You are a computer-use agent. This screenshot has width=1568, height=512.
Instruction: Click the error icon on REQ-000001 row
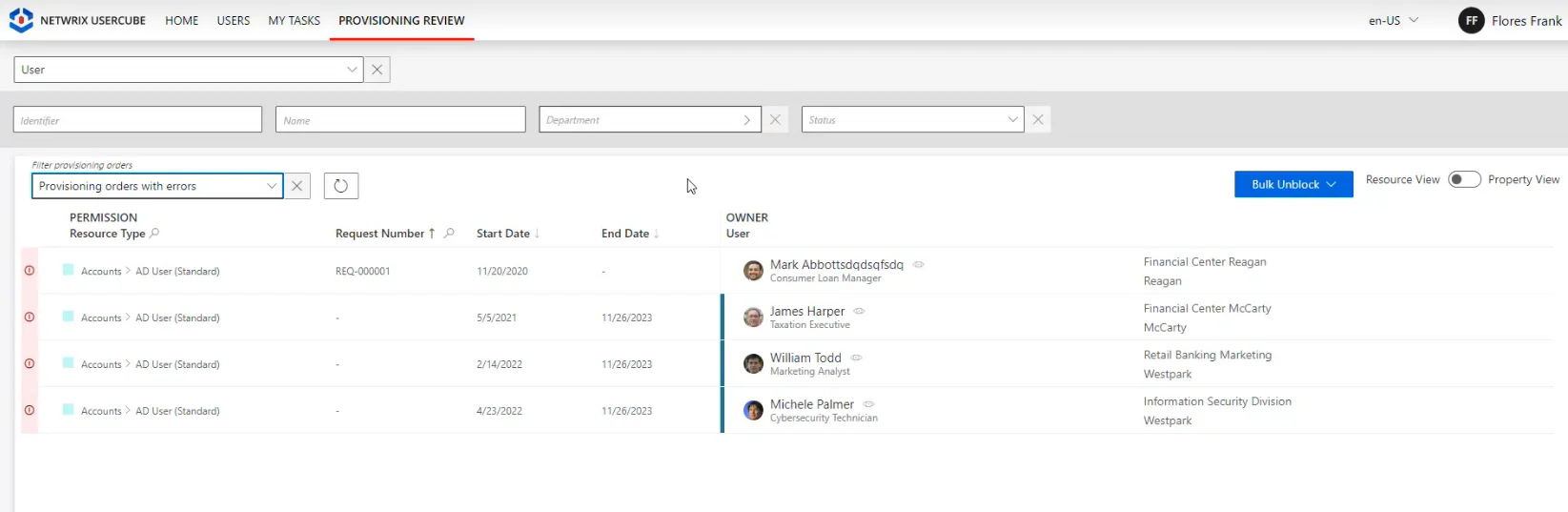click(x=30, y=271)
